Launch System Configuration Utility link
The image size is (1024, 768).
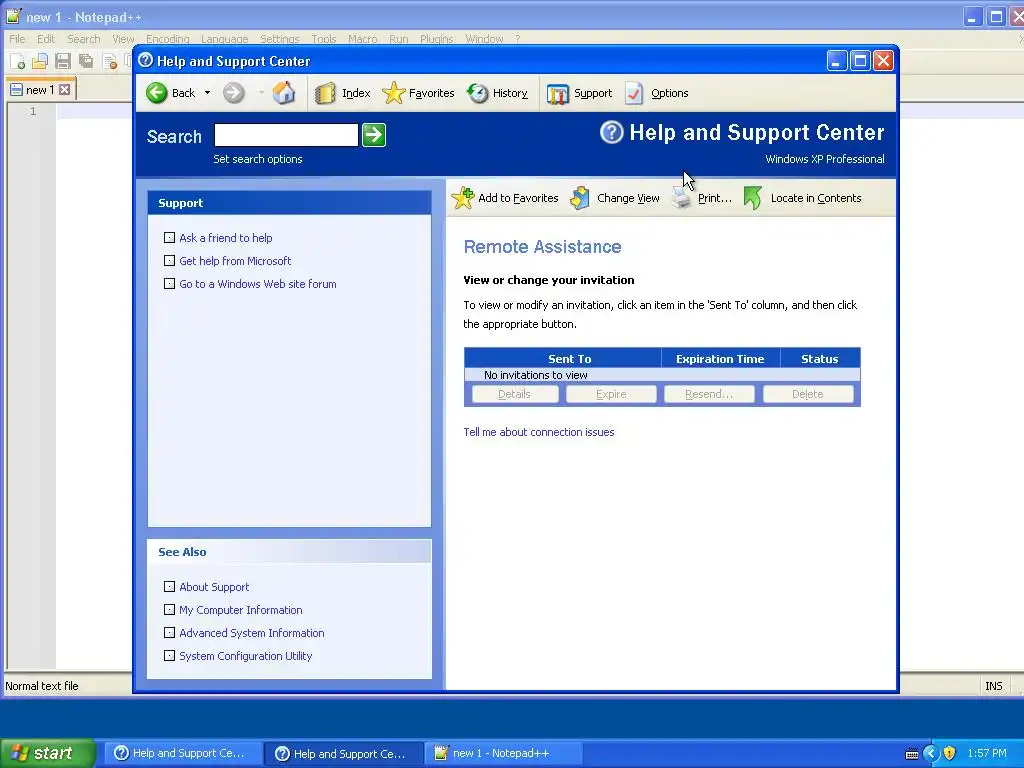(x=246, y=656)
